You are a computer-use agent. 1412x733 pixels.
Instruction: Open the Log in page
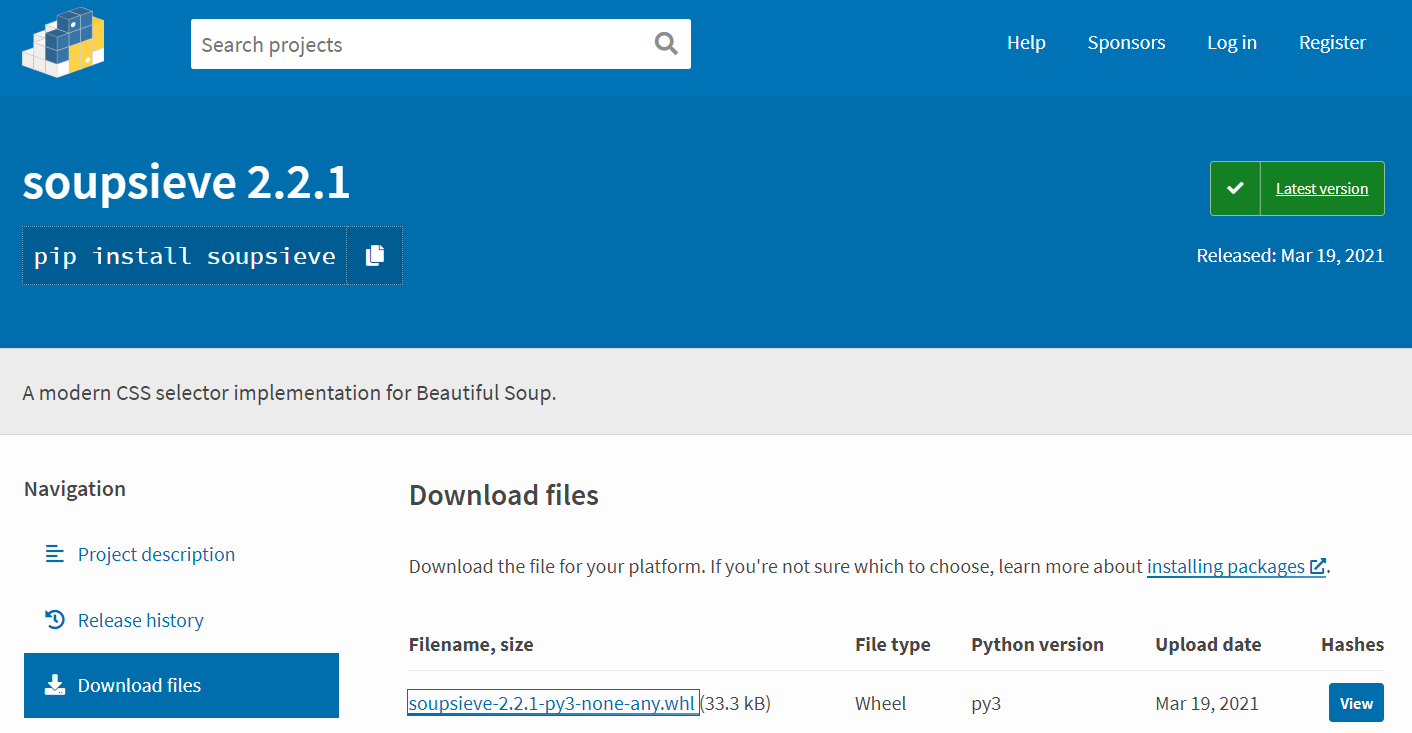coord(1231,42)
